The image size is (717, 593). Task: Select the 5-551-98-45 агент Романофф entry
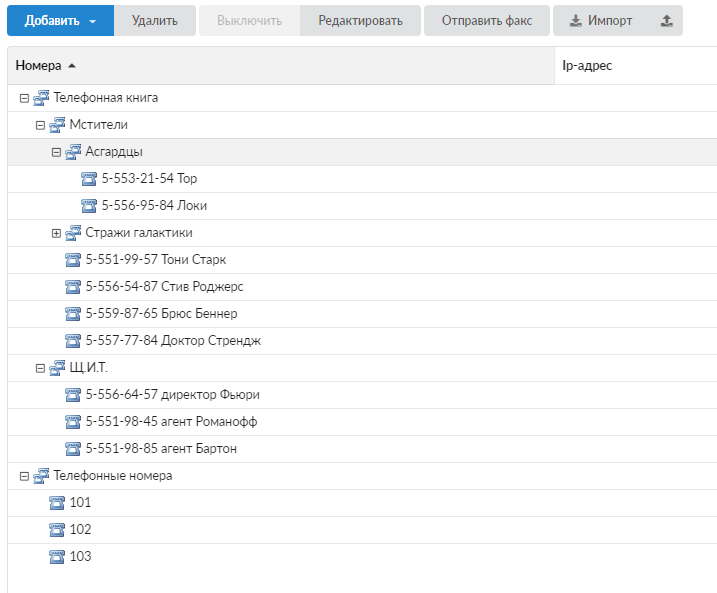tap(171, 421)
